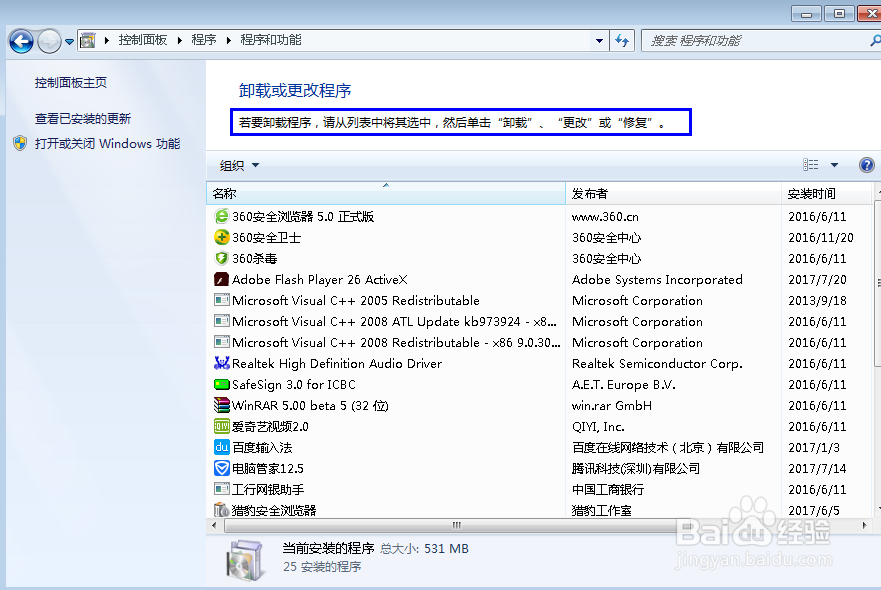Screen dimensions: 881x590
Task: Open the address bar history dropdown
Action: (599, 40)
